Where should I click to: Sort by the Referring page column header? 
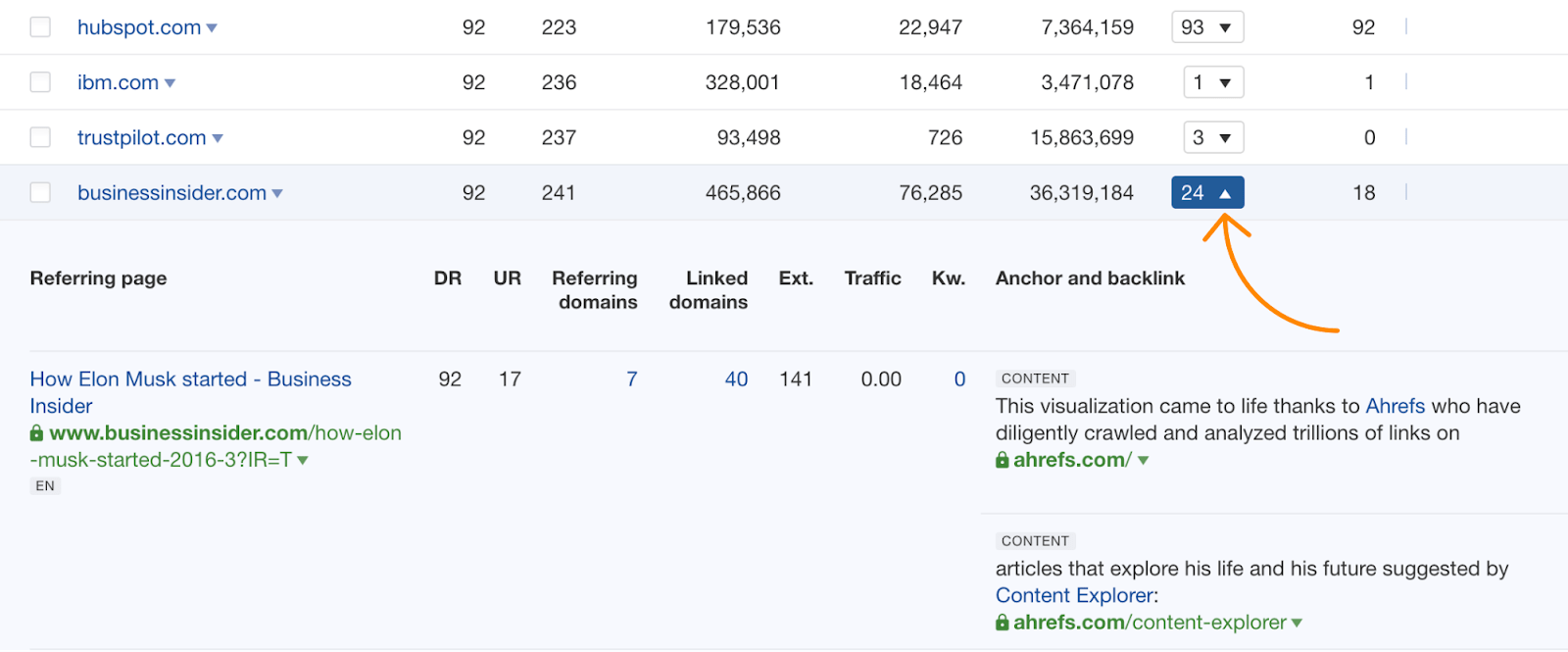pyautogui.click(x=98, y=278)
